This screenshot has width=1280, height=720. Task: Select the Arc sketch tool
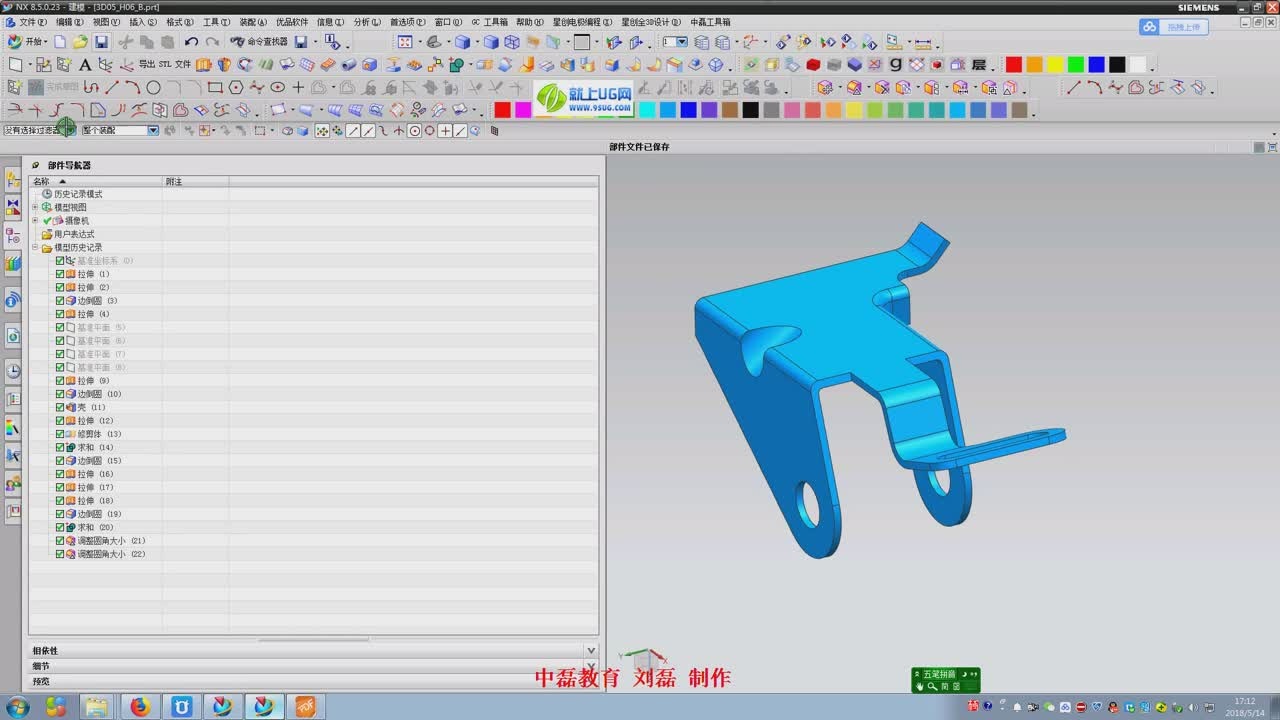click(132, 87)
